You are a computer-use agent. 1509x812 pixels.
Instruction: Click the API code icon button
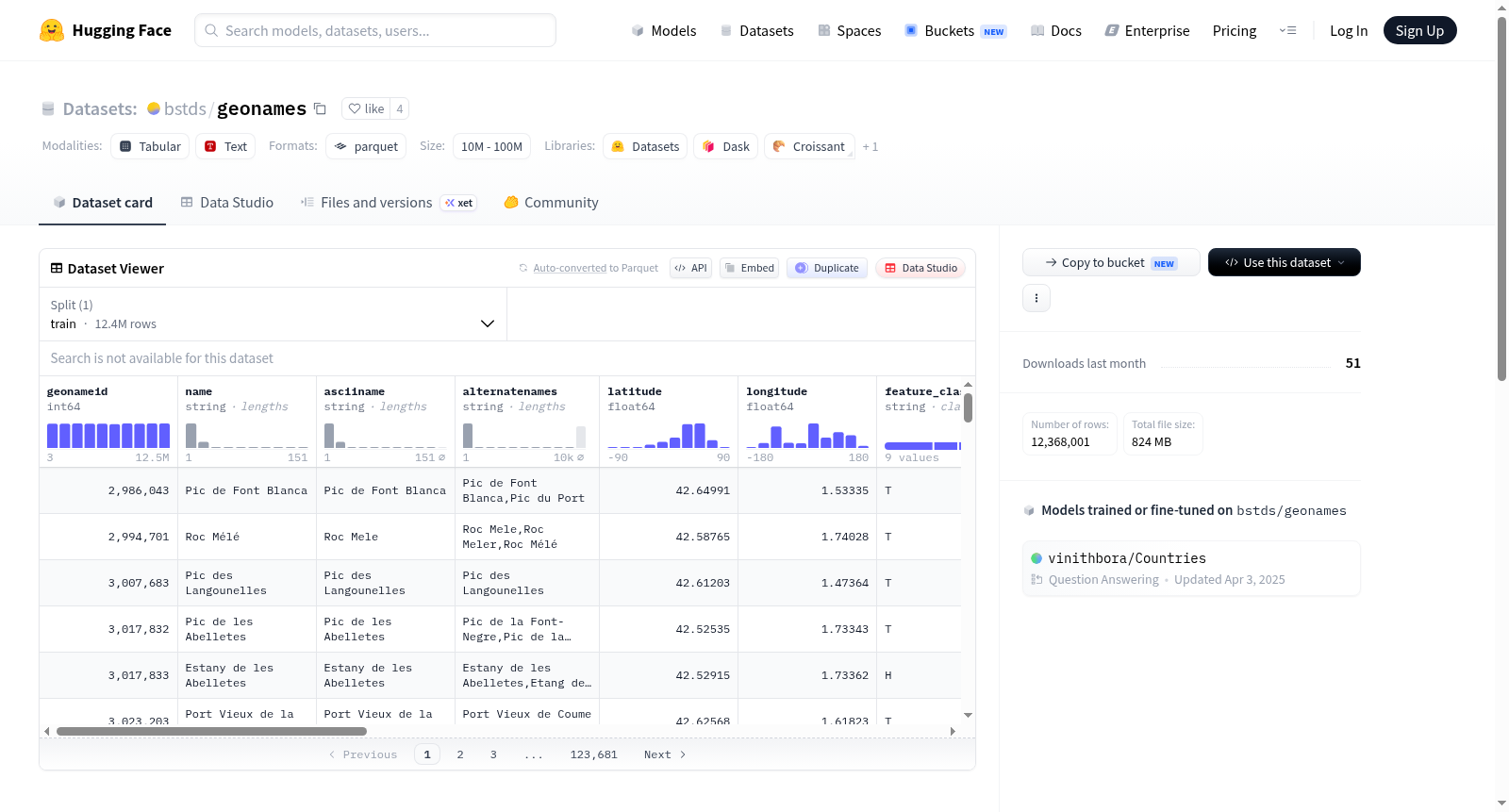click(x=690, y=268)
